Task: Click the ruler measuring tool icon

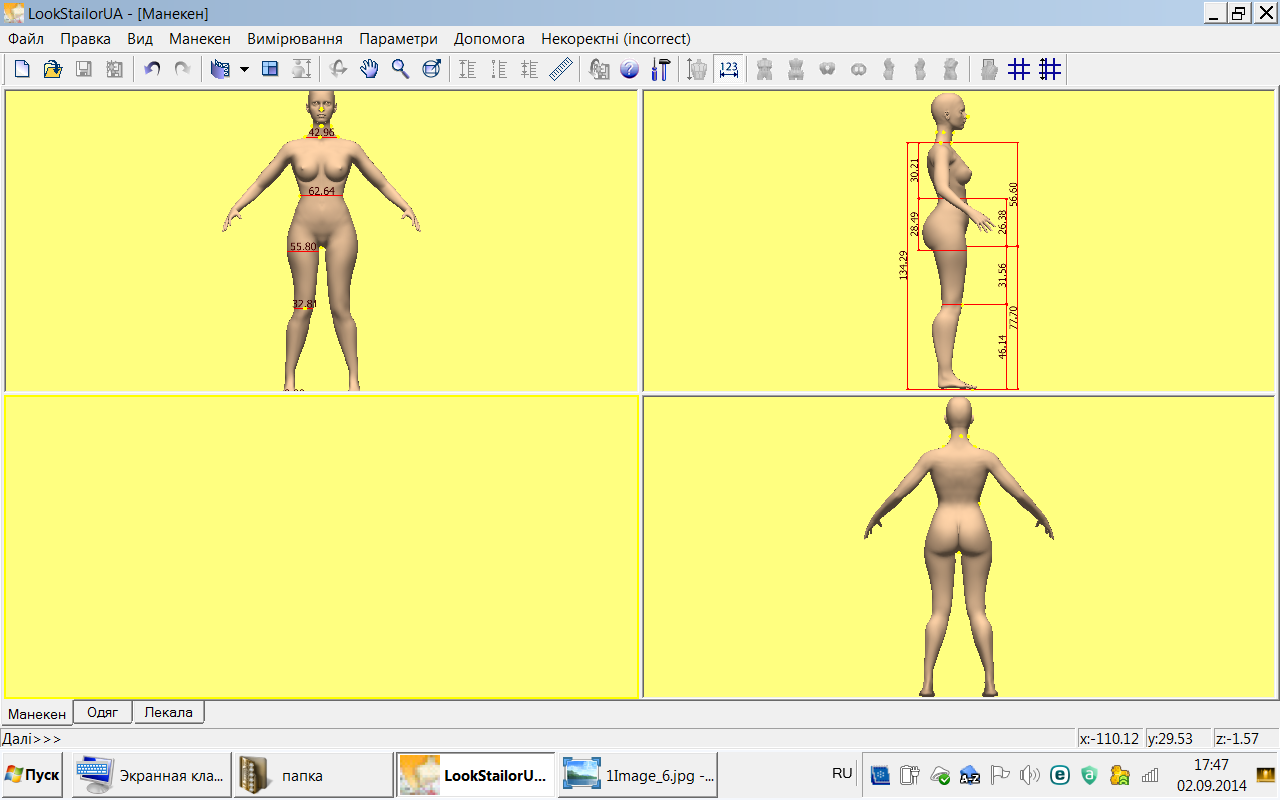Action: (561, 69)
